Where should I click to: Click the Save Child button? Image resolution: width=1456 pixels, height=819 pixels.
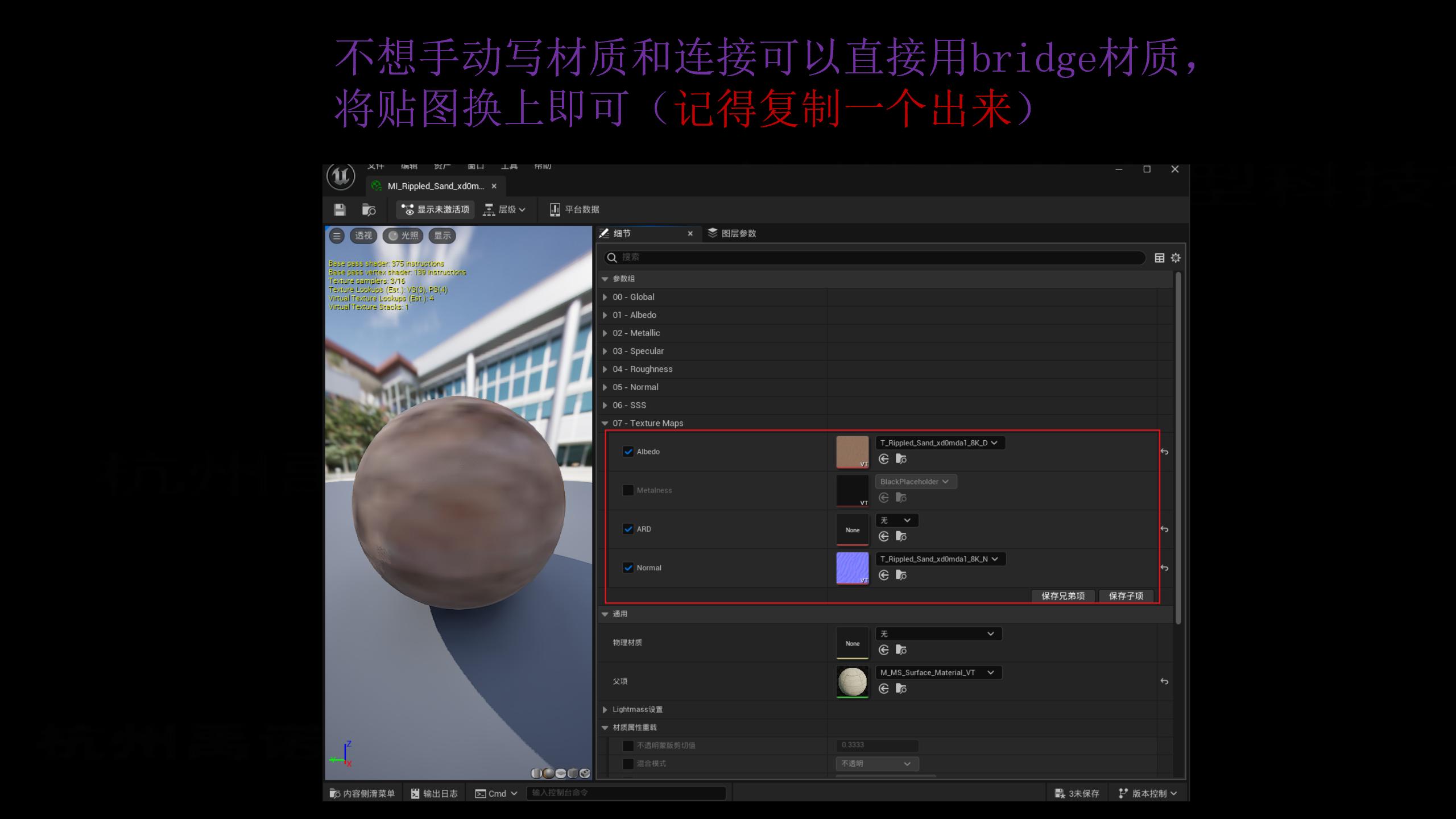(1126, 596)
